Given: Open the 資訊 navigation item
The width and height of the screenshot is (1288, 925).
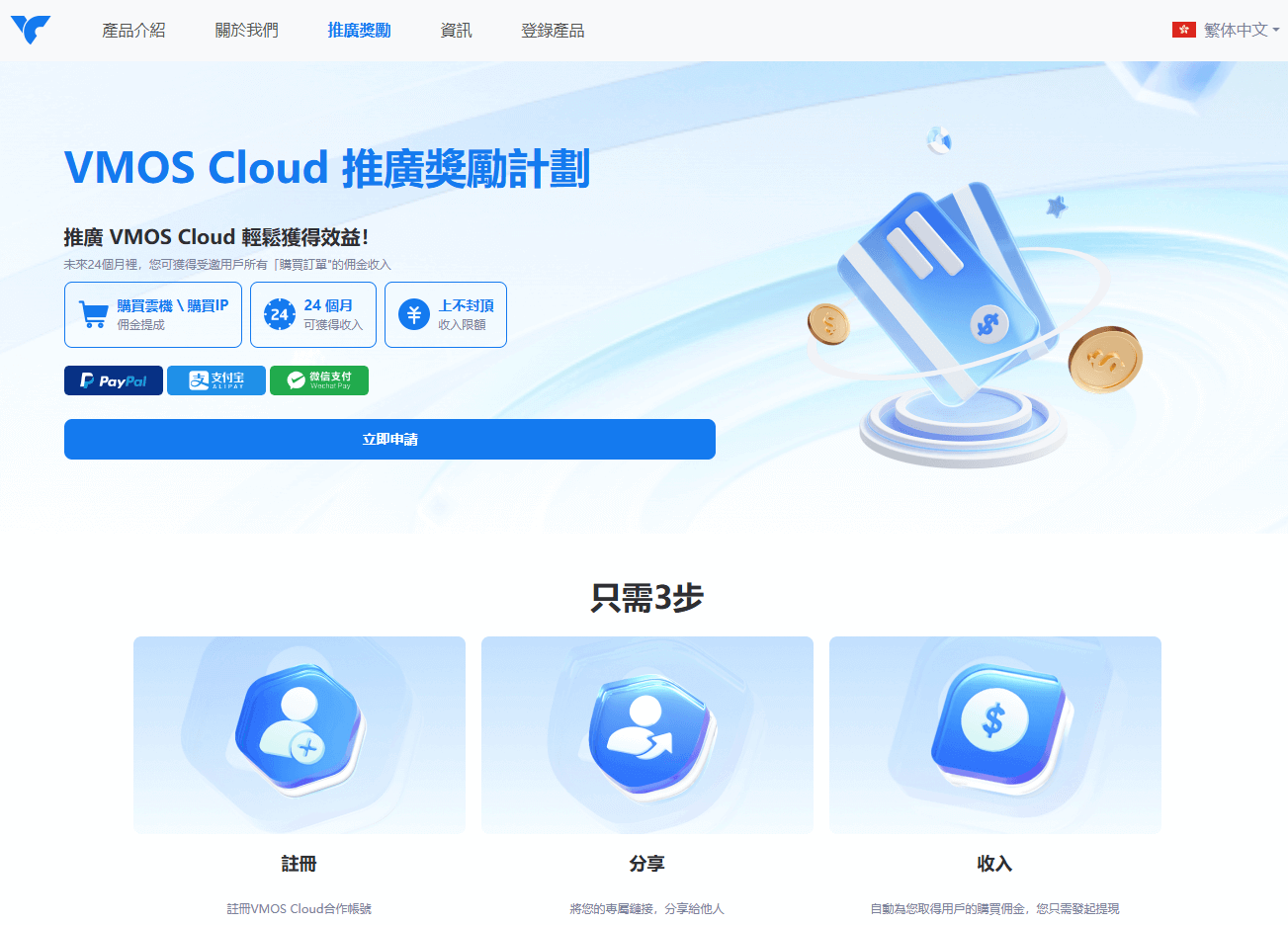Looking at the screenshot, I should 456,31.
